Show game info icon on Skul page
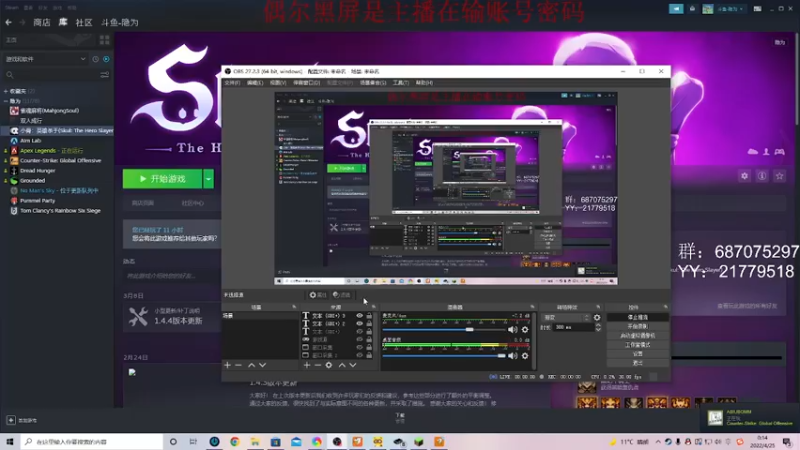This screenshot has width=800, height=450. pyautogui.click(x=762, y=176)
